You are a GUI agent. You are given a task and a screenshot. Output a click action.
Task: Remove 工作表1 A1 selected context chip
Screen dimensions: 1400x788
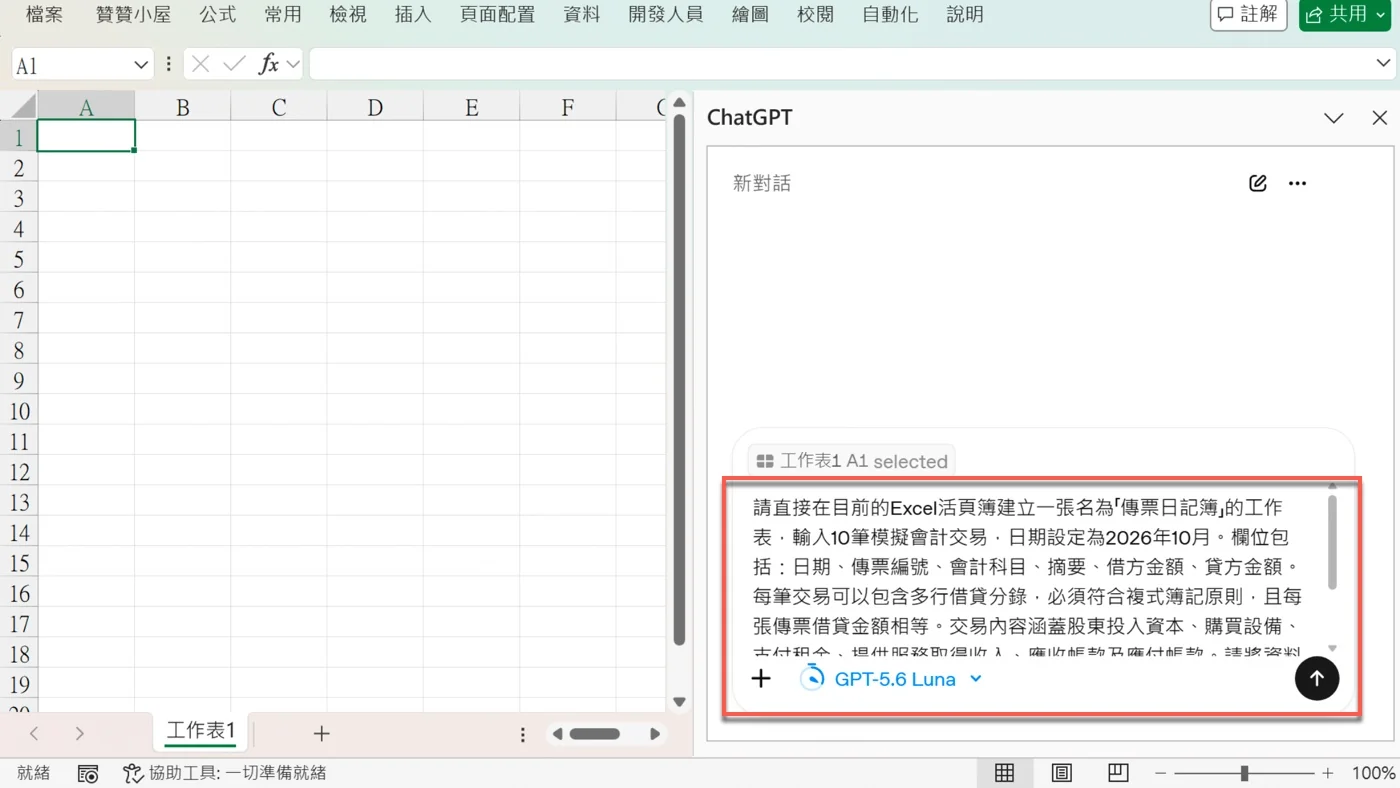851,461
